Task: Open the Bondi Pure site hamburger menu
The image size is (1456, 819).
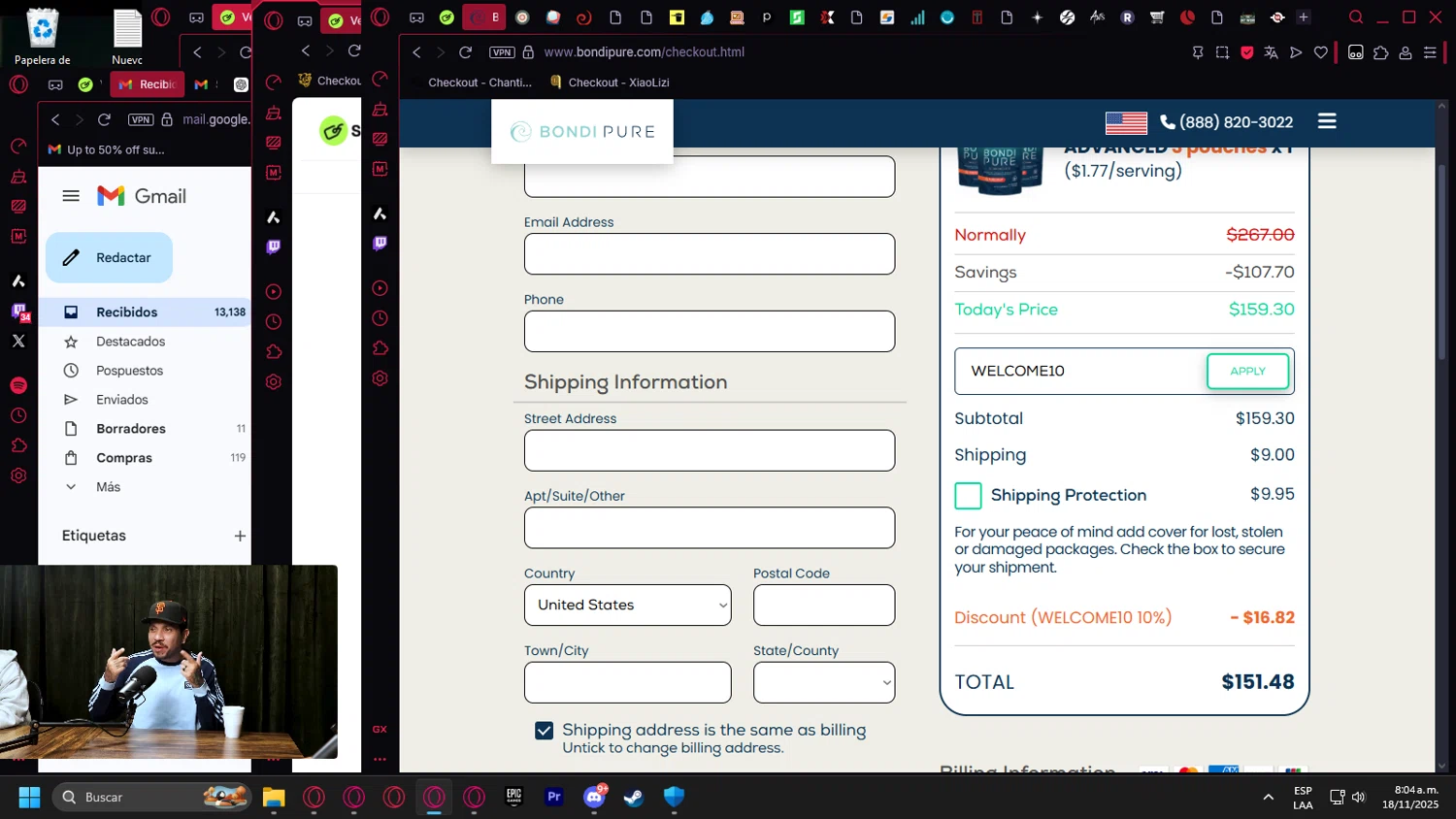Action: (1327, 121)
